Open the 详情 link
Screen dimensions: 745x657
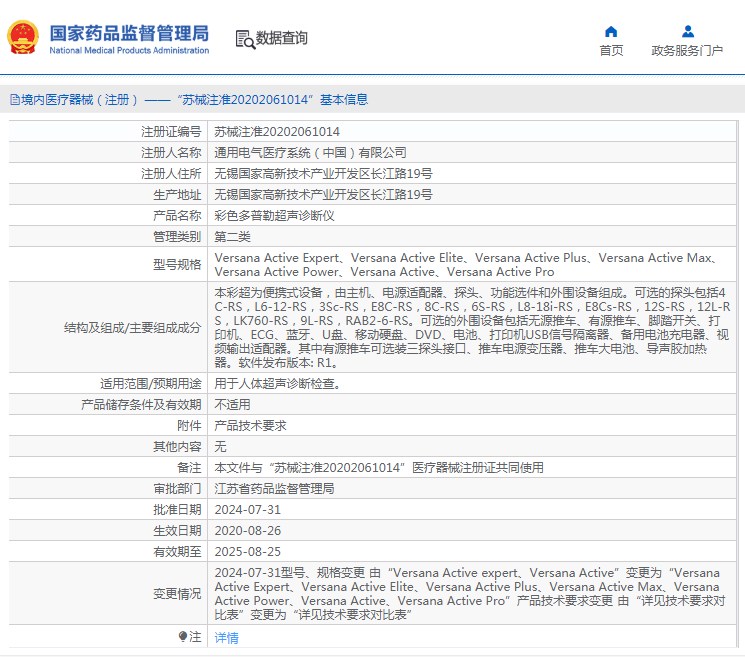pos(227,638)
